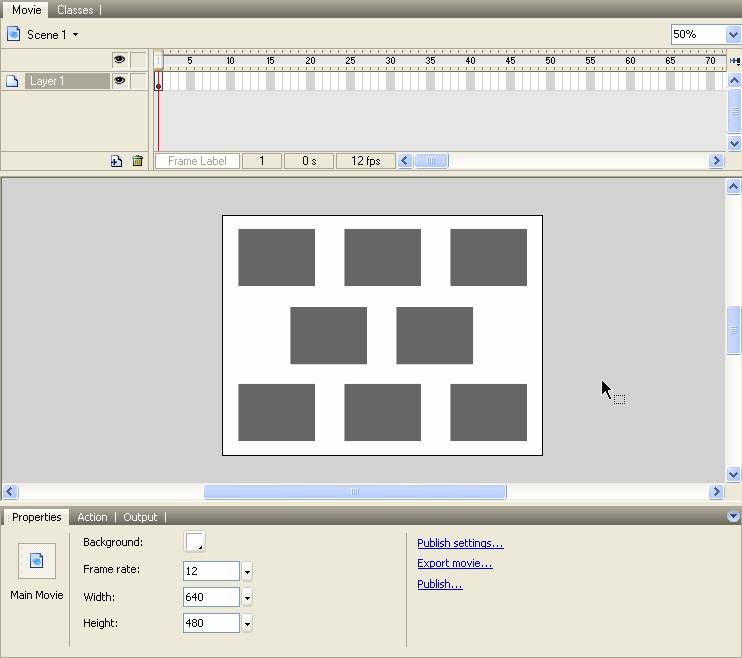Select the bottom-middle gray rectangle on stage

[382, 412]
